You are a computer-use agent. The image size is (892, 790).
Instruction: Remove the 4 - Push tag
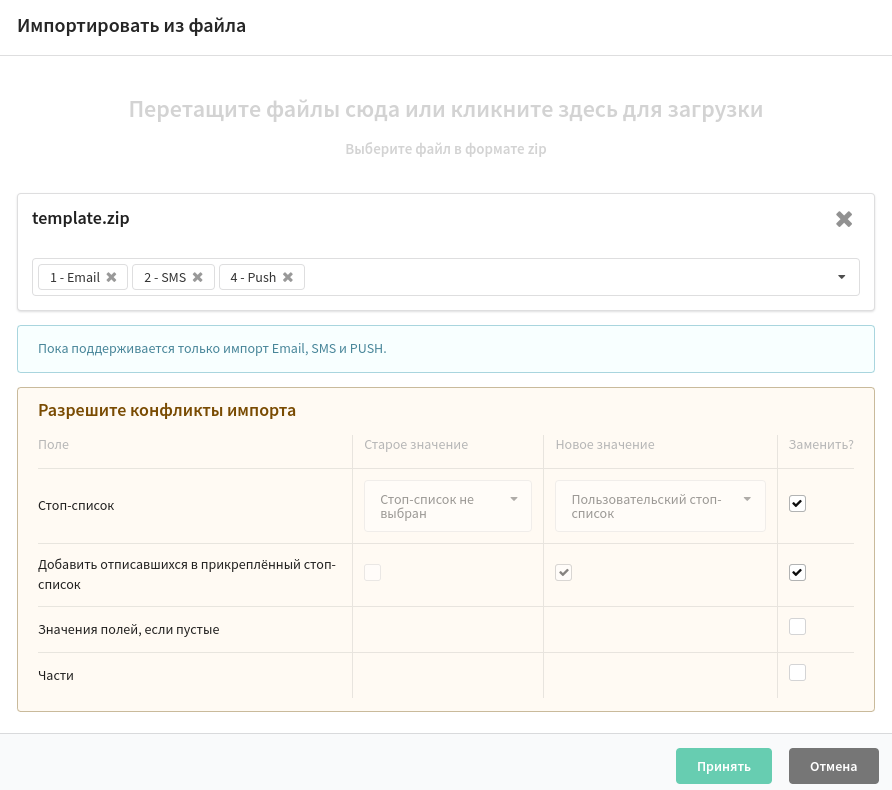click(x=288, y=277)
